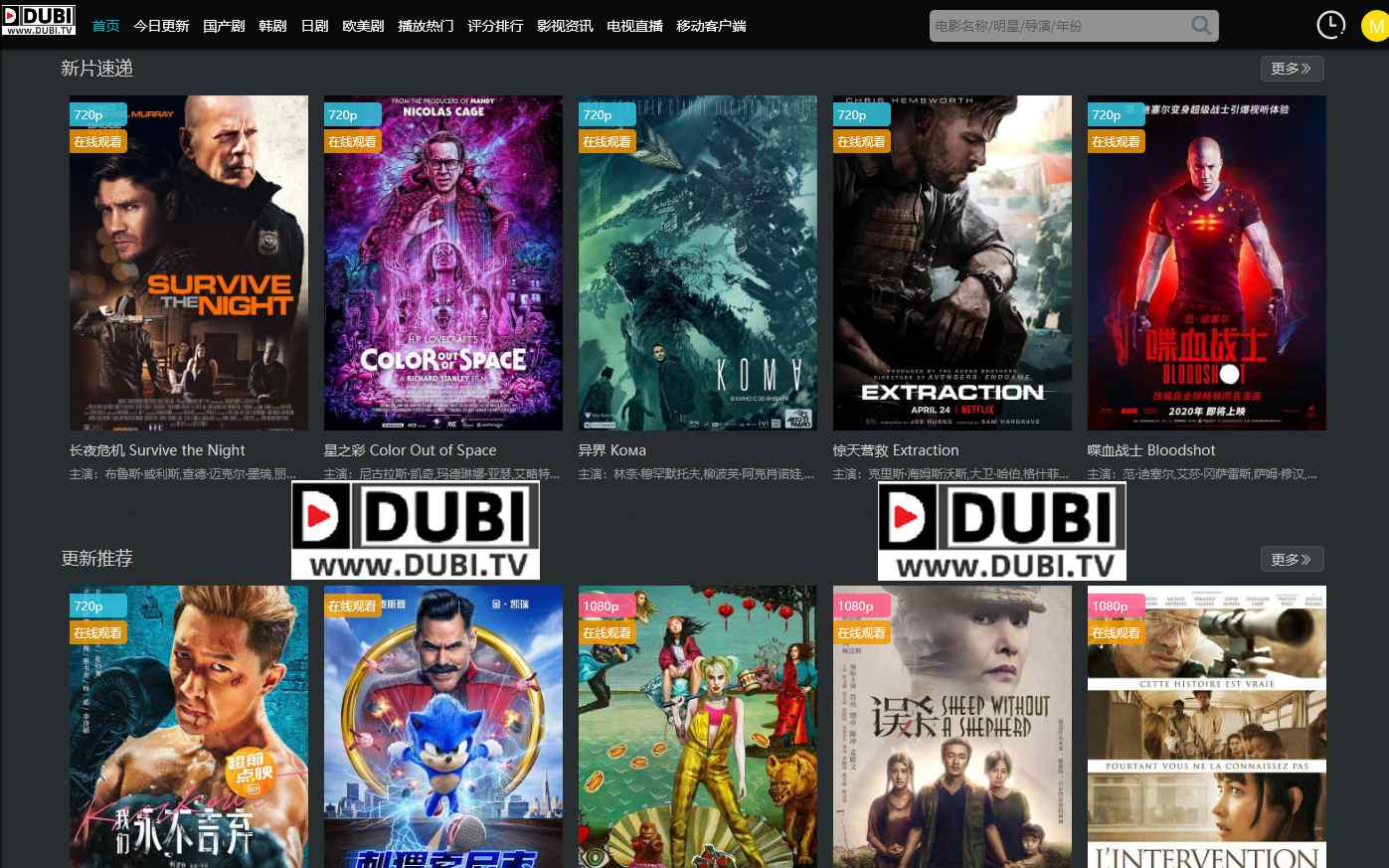Image resolution: width=1389 pixels, height=868 pixels.
Task: Open 移动客户端 menu item
Action: point(711,26)
